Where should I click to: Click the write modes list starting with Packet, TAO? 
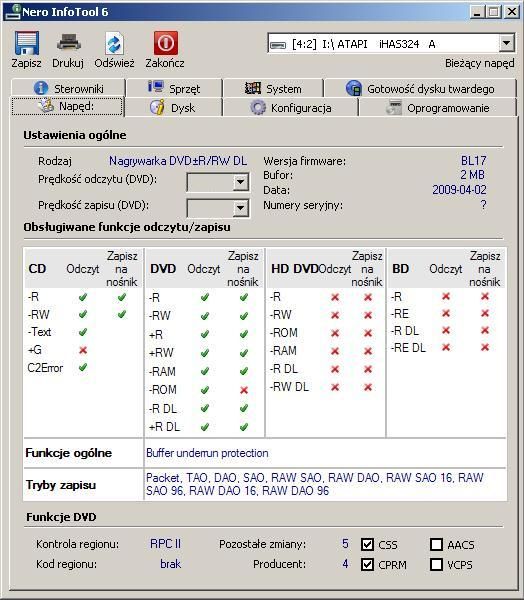coord(315,484)
